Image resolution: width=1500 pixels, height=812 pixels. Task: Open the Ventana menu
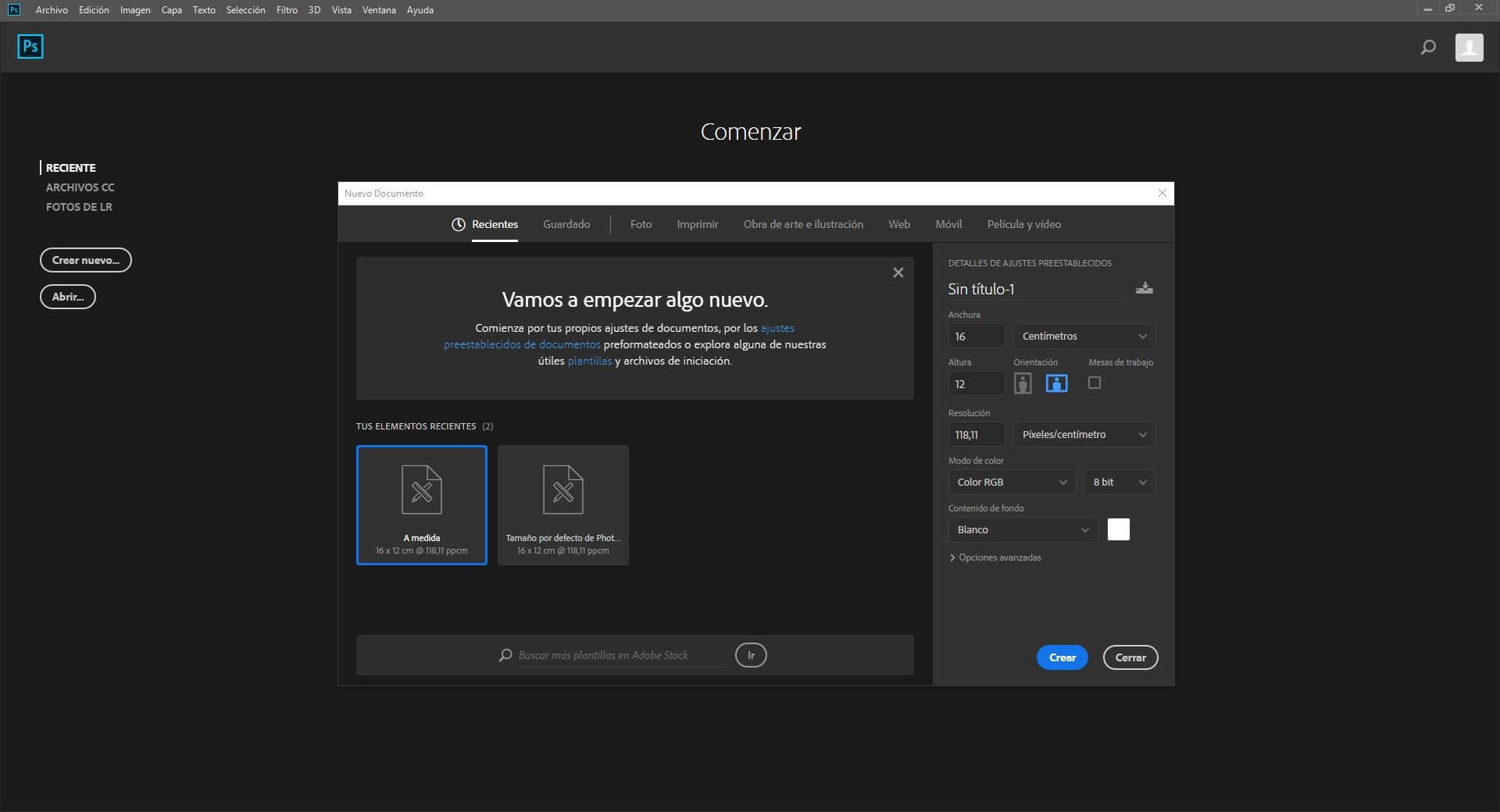coord(379,10)
